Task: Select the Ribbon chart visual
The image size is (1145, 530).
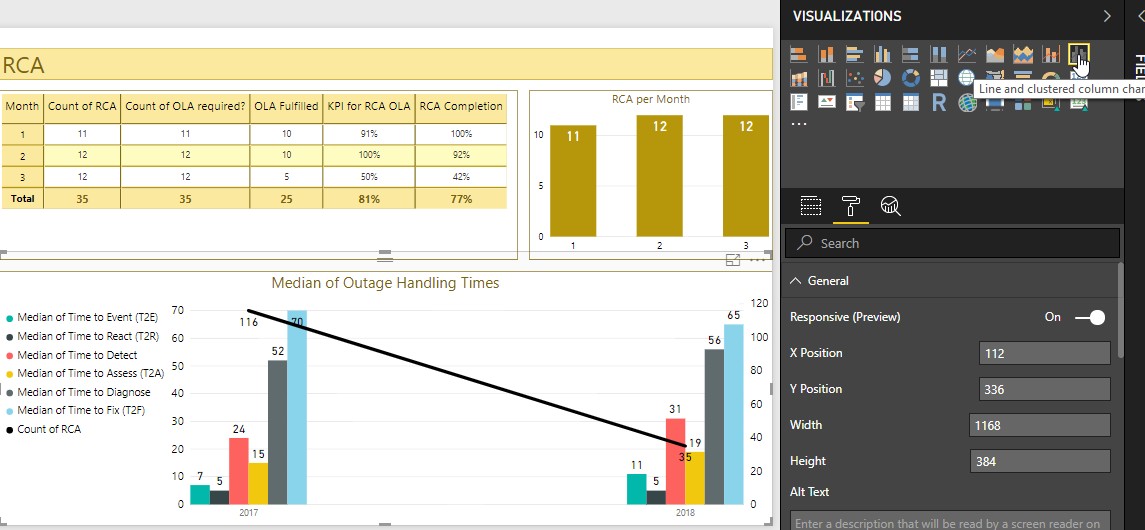Action: [x=798, y=77]
